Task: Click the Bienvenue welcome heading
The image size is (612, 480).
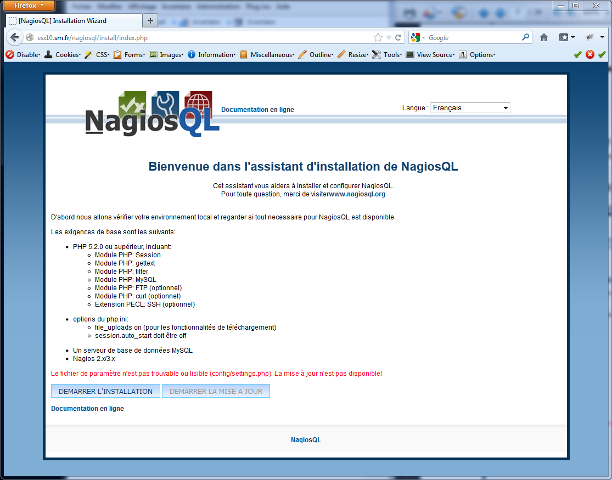Action: (x=303, y=167)
